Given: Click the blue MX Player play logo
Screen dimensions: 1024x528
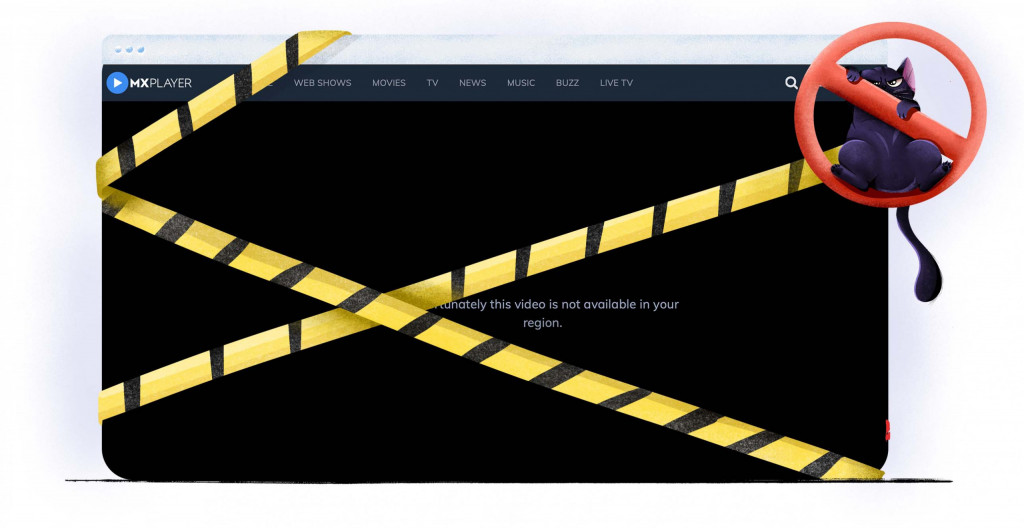Looking at the screenshot, I should point(117,83).
